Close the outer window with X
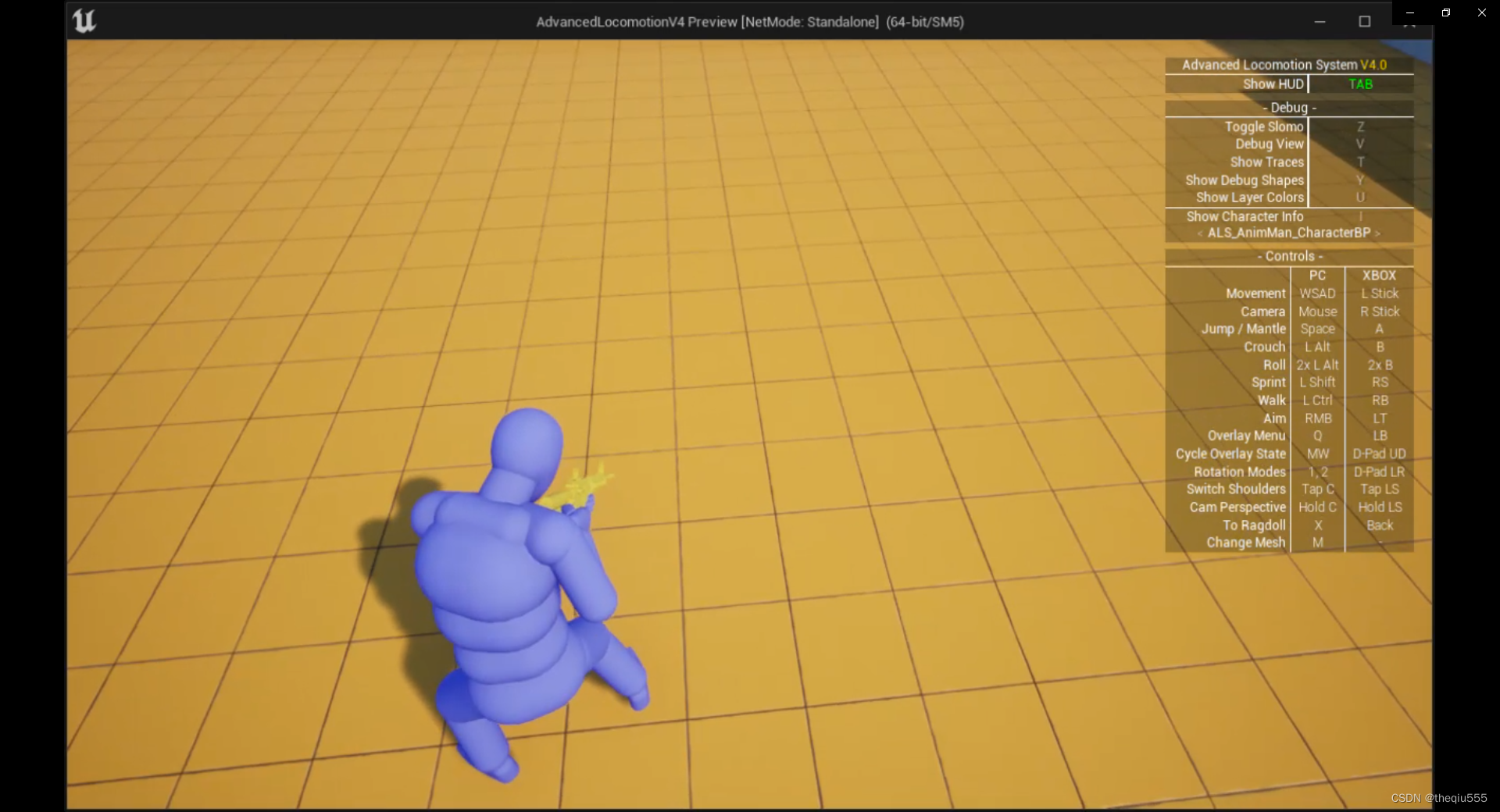The height and width of the screenshot is (812, 1500). point(1482,12)
